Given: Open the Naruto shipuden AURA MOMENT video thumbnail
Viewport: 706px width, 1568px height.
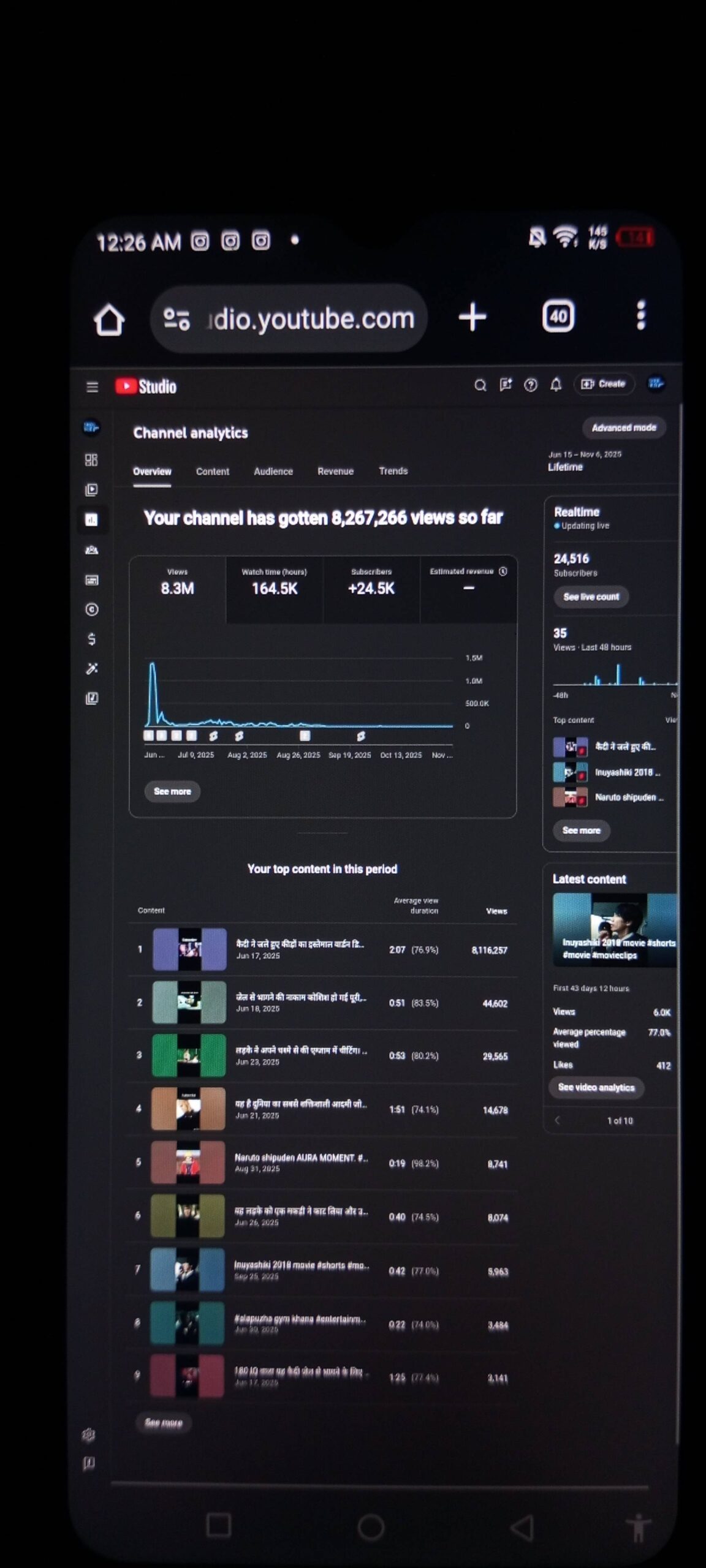Looking at the screenshot, I should 188,1162.
